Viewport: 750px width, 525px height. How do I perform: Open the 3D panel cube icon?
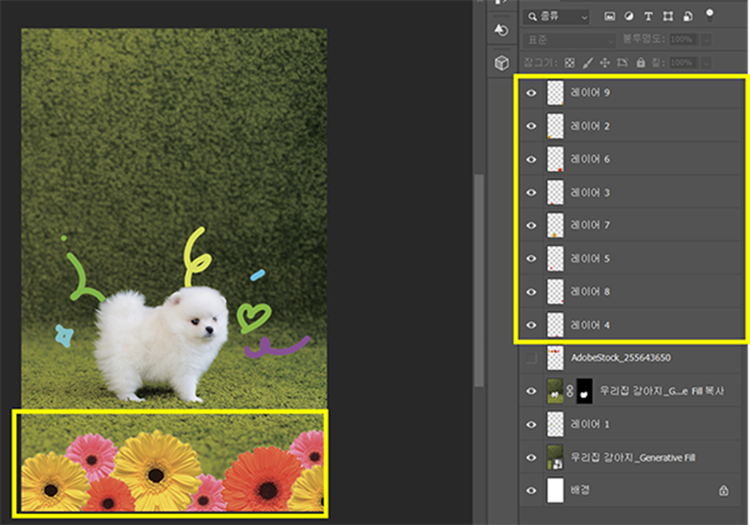(x=501, y=63)
